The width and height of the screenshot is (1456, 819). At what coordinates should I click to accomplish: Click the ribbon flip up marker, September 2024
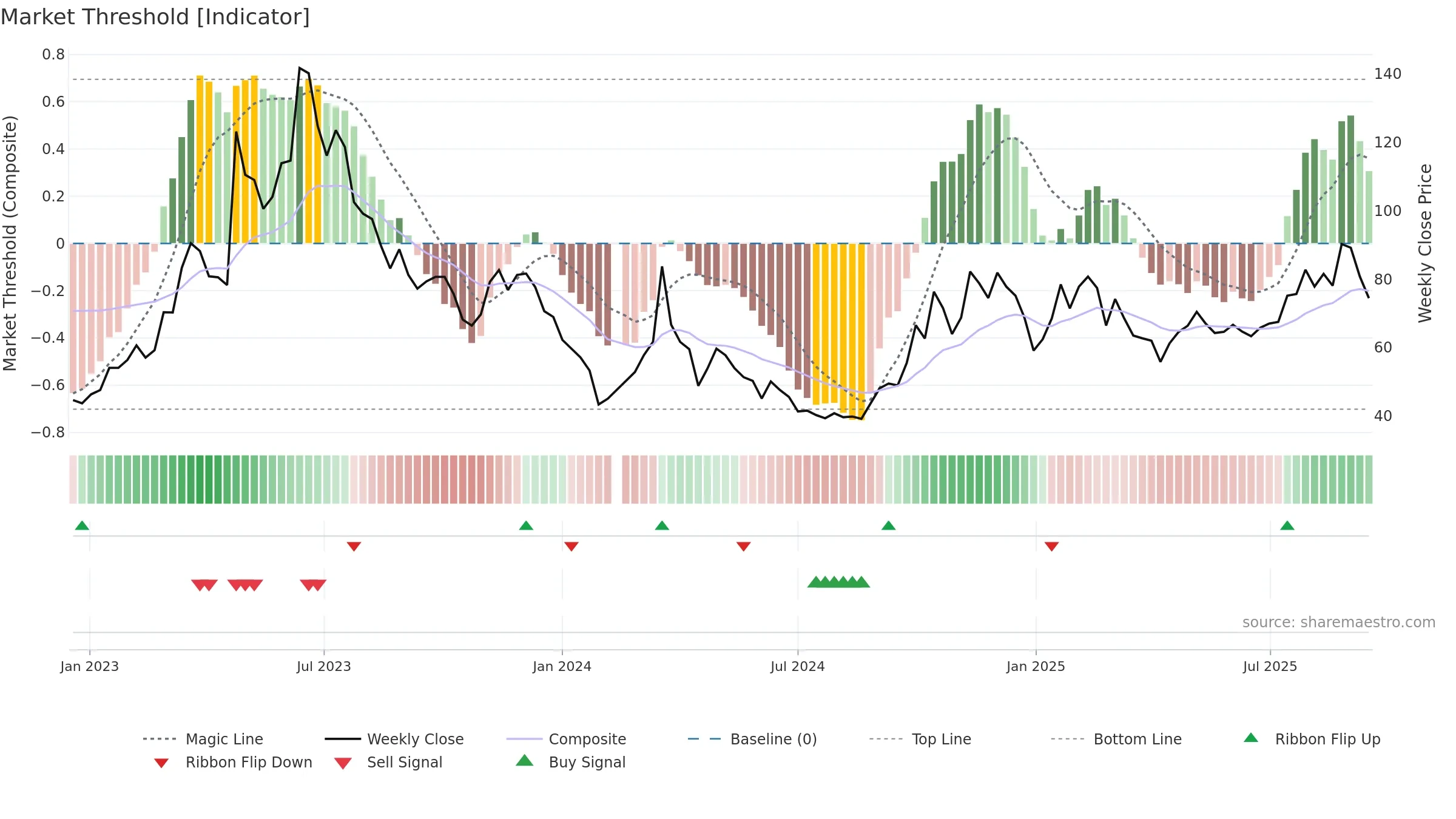pyautogui.click(x=888, y=525)
